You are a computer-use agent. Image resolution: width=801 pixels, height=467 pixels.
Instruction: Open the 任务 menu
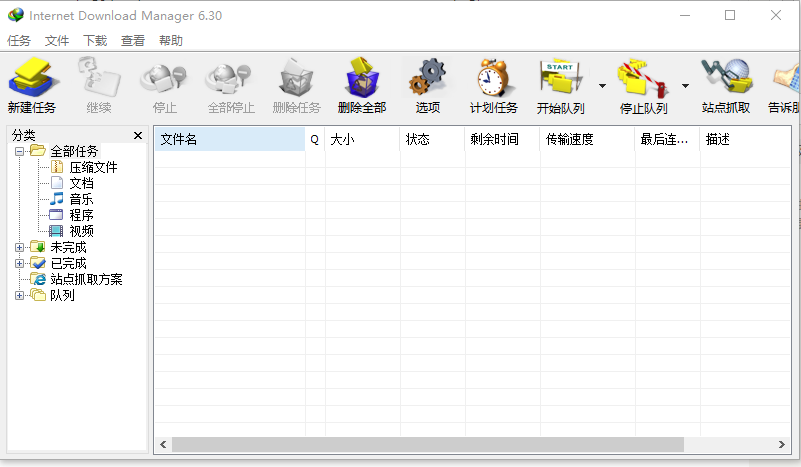click(19, 40)
